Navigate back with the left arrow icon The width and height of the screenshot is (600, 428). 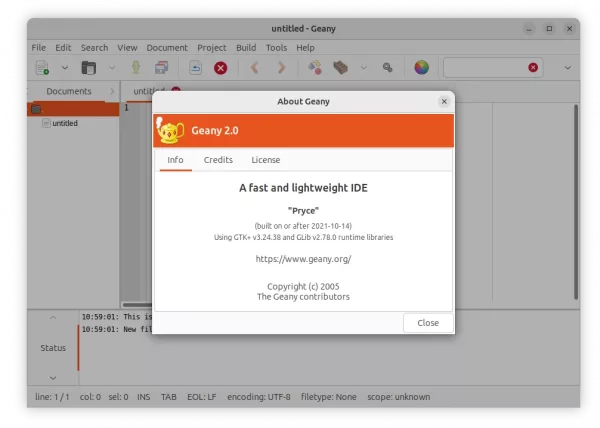tap(255, 68)
